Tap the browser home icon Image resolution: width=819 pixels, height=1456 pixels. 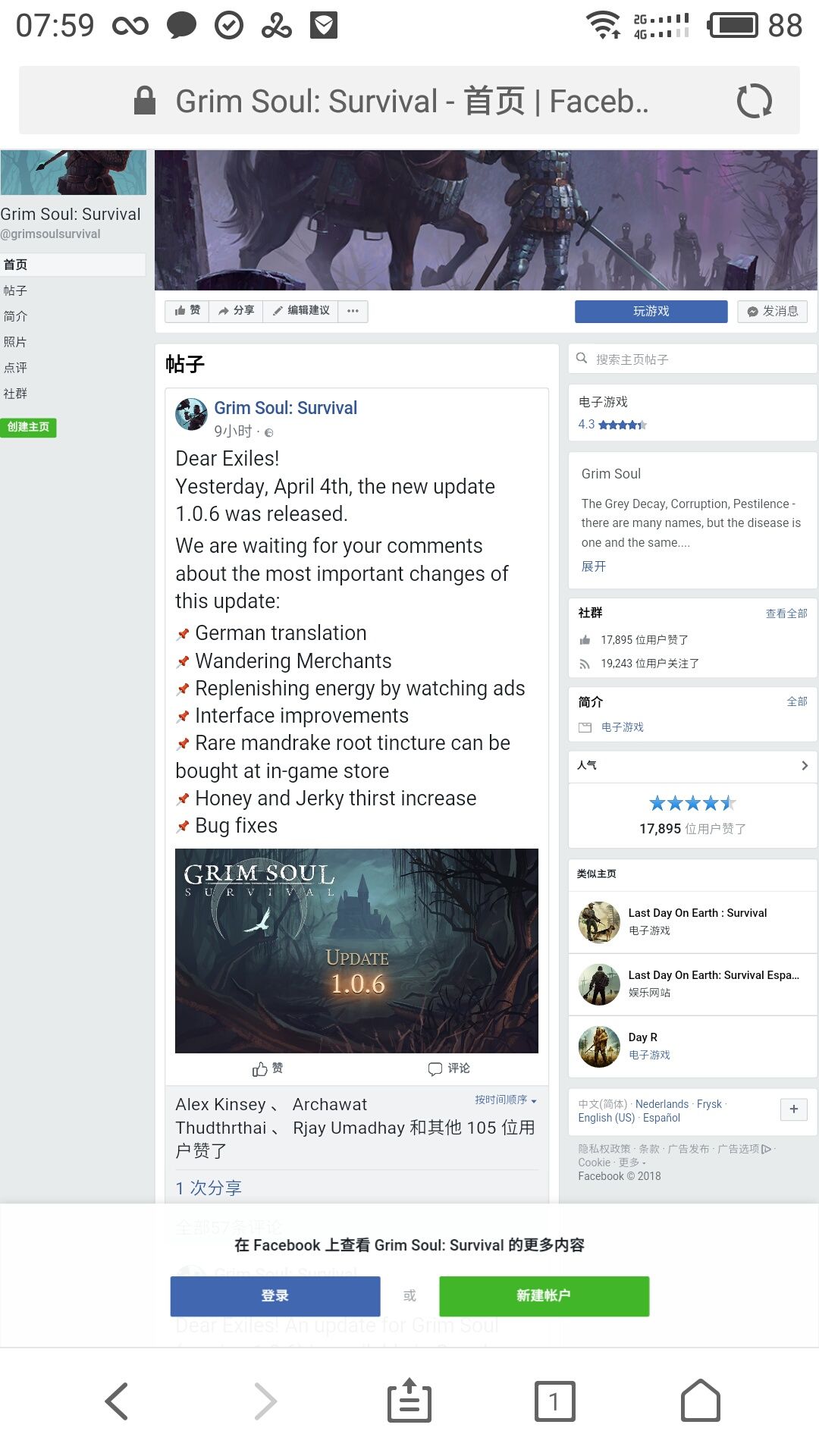(x=701, y=1400)
